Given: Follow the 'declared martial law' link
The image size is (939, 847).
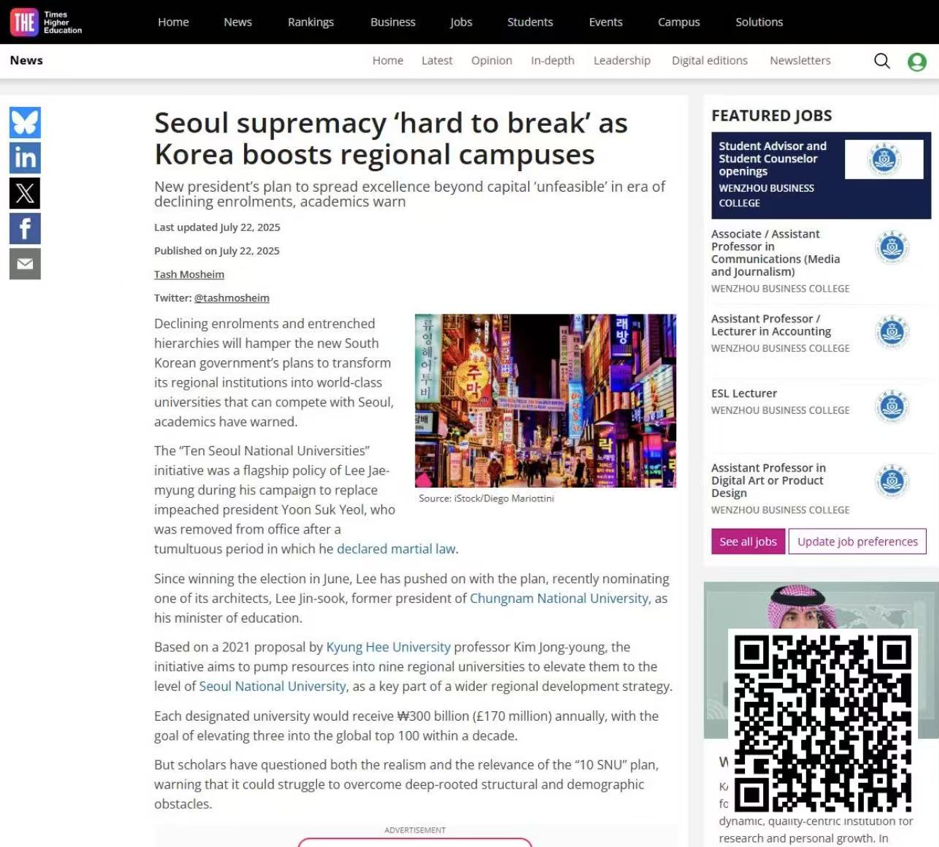Looking at the screenshot, I should 396,549.
